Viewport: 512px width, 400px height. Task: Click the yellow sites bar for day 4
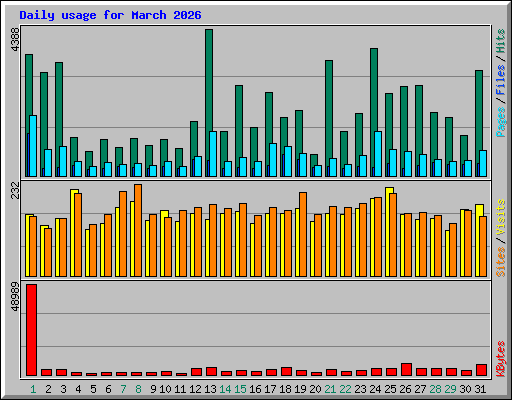73,233
